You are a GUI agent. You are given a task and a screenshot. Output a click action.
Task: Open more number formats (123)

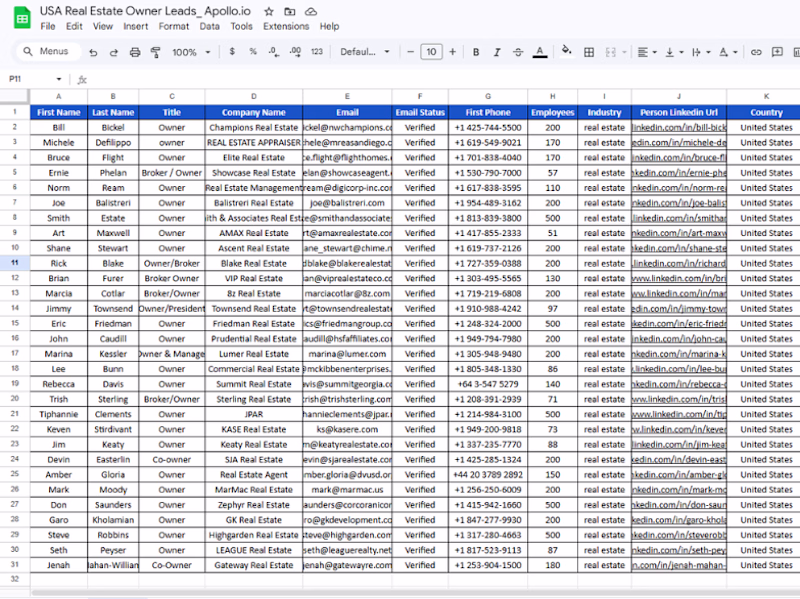pyautogui.click(x=317, y=52)
